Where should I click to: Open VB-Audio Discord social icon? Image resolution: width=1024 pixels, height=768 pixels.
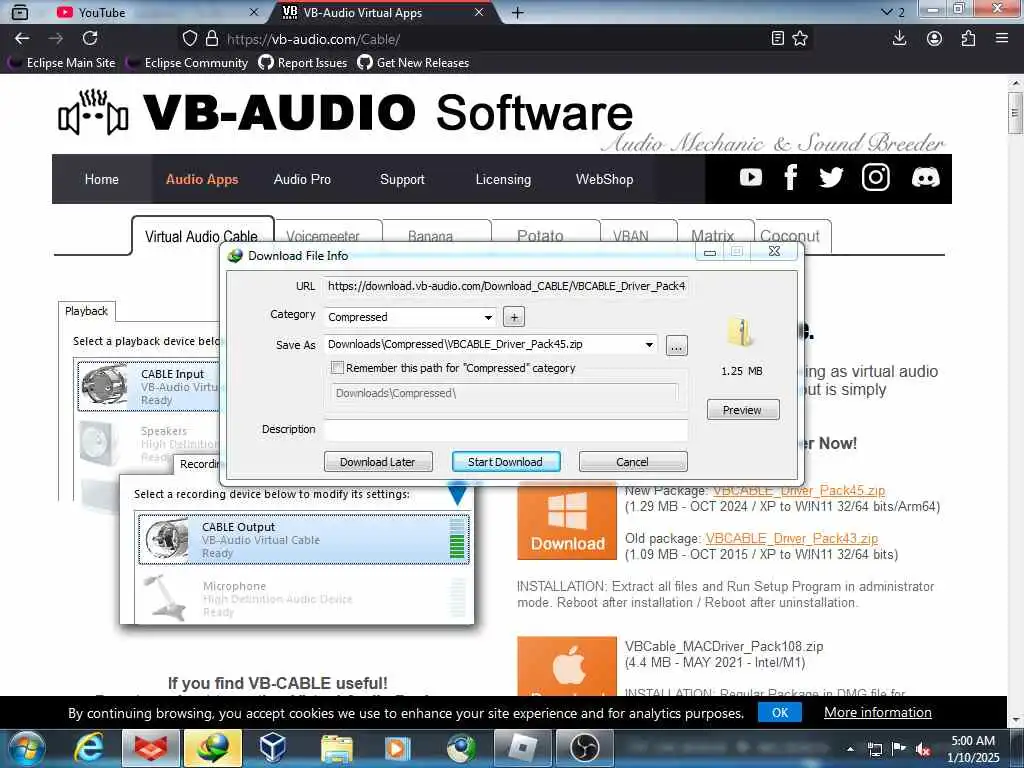(925, 178)
